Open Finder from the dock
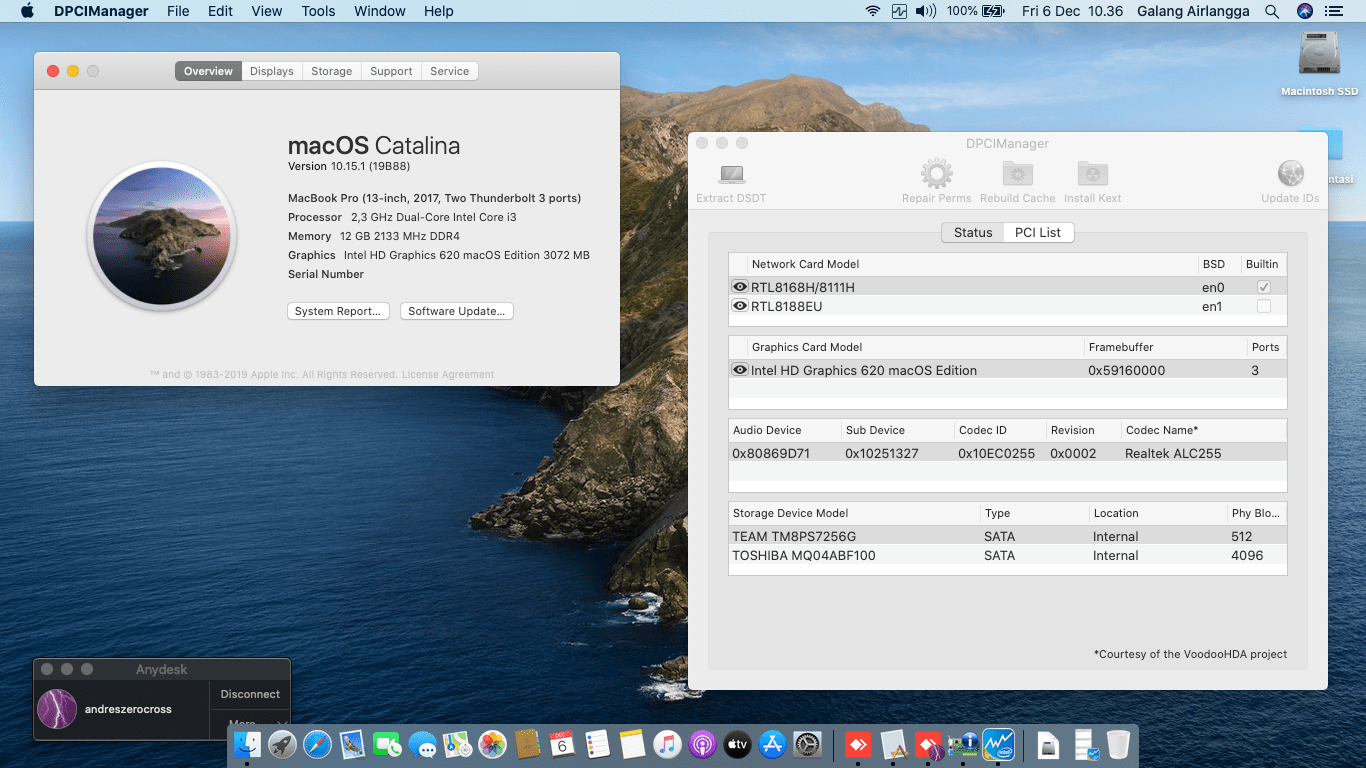 pyautogui.click(x=247, y=744)
